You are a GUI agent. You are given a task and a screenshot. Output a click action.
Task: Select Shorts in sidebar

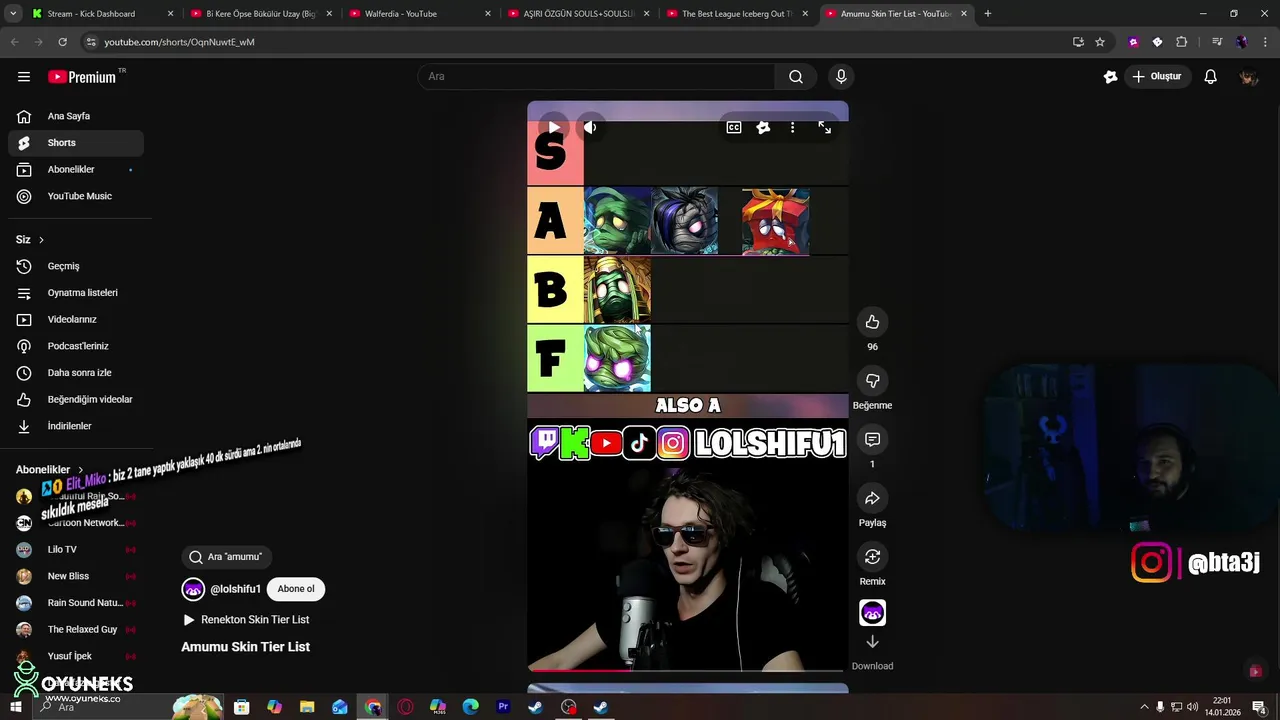76,143
